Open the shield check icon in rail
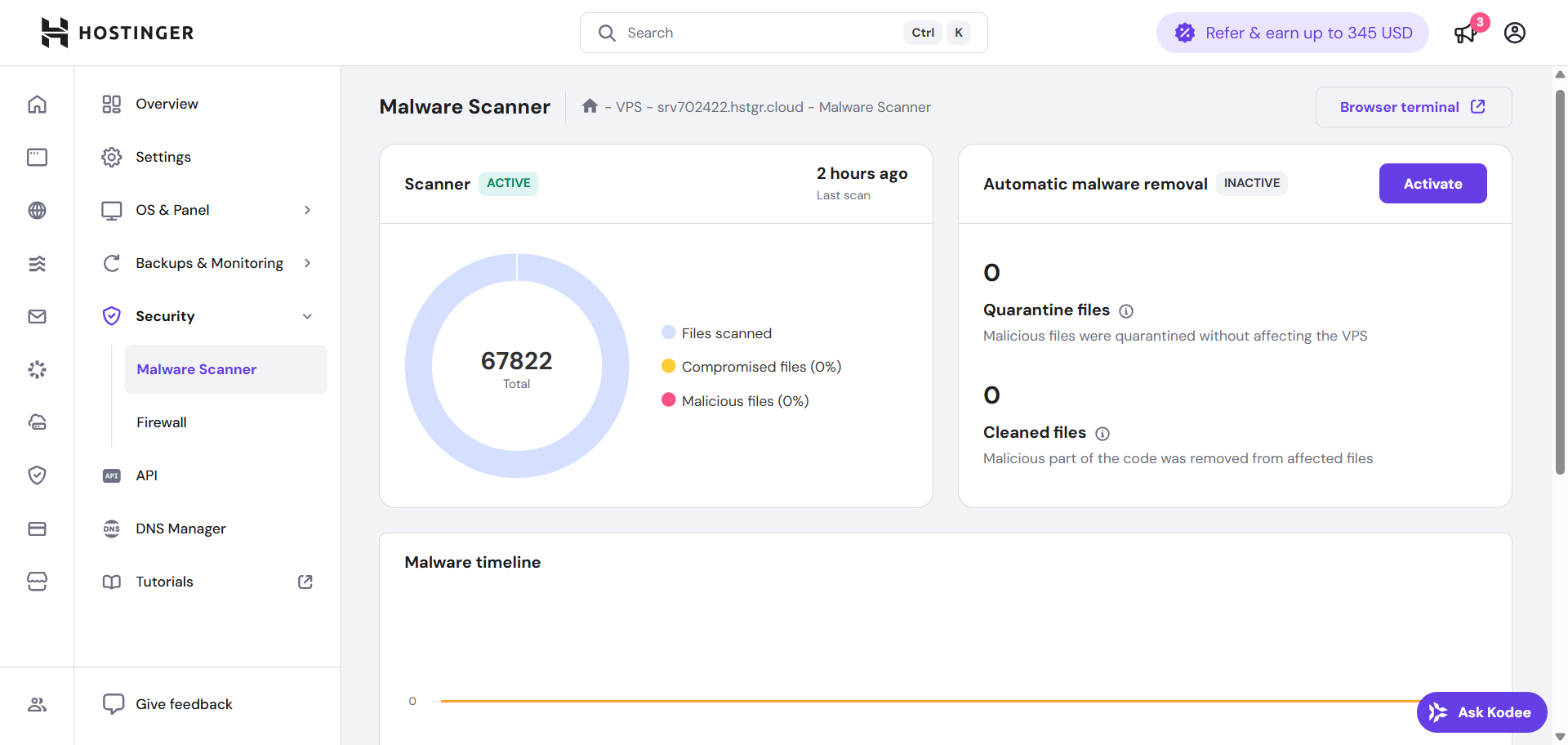The height and width of the screenshot is (745, 1568). [x=37, y=475]
